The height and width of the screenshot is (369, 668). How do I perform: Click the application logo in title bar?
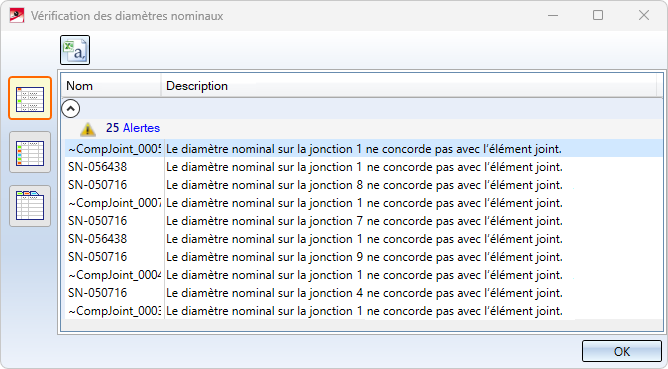(x=17, y=16)
